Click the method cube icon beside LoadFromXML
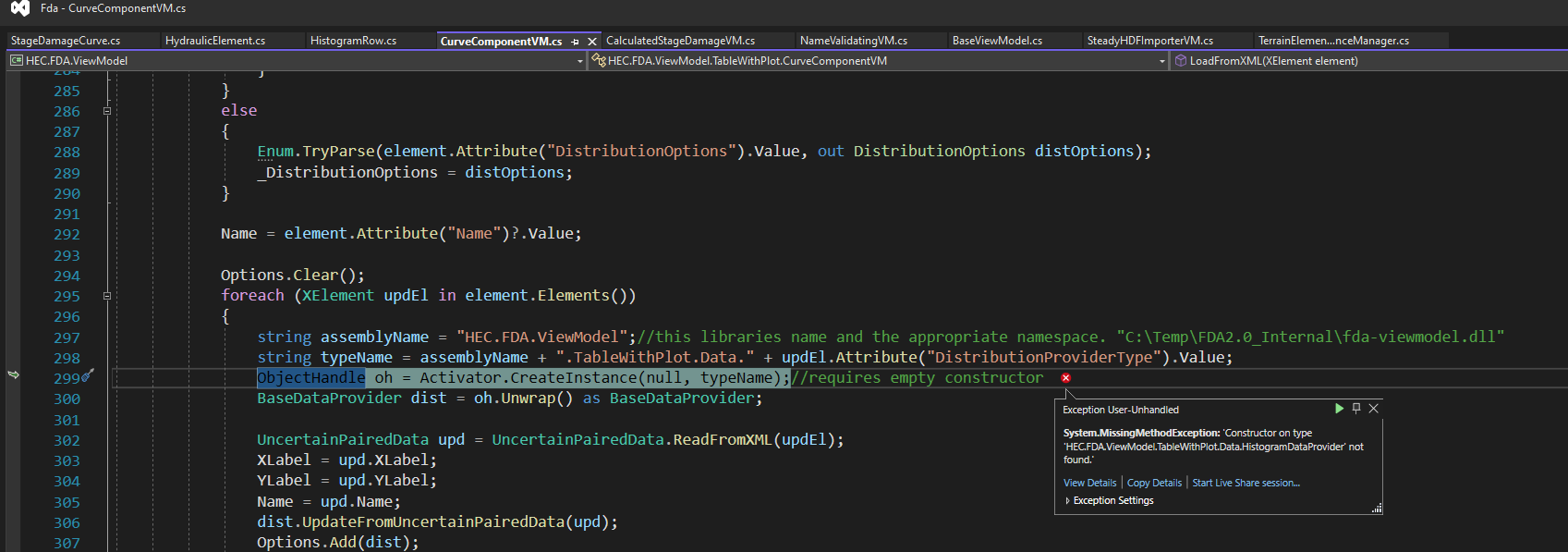 [1181, 61]
